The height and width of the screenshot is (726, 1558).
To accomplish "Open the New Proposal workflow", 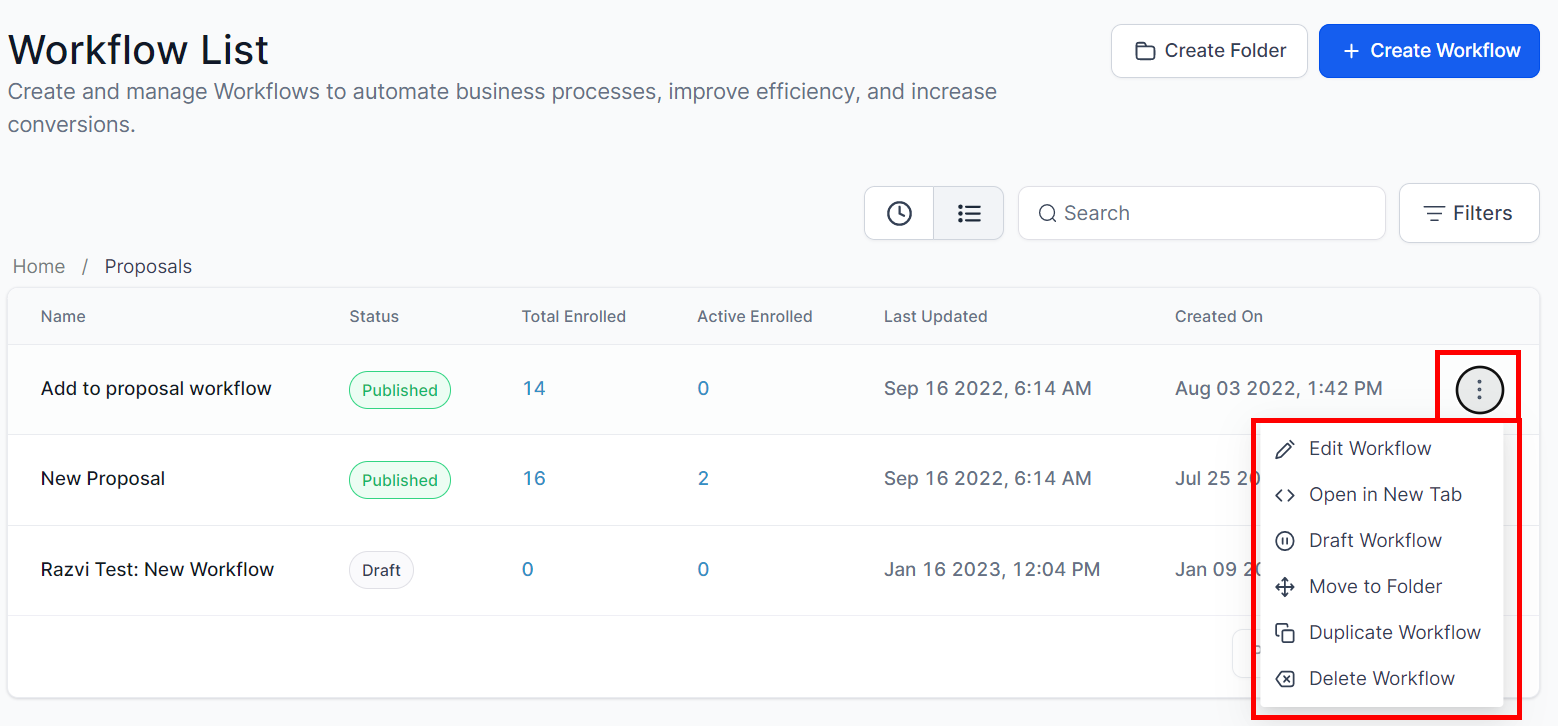I will pyautogui.click(x=103, y=479).
